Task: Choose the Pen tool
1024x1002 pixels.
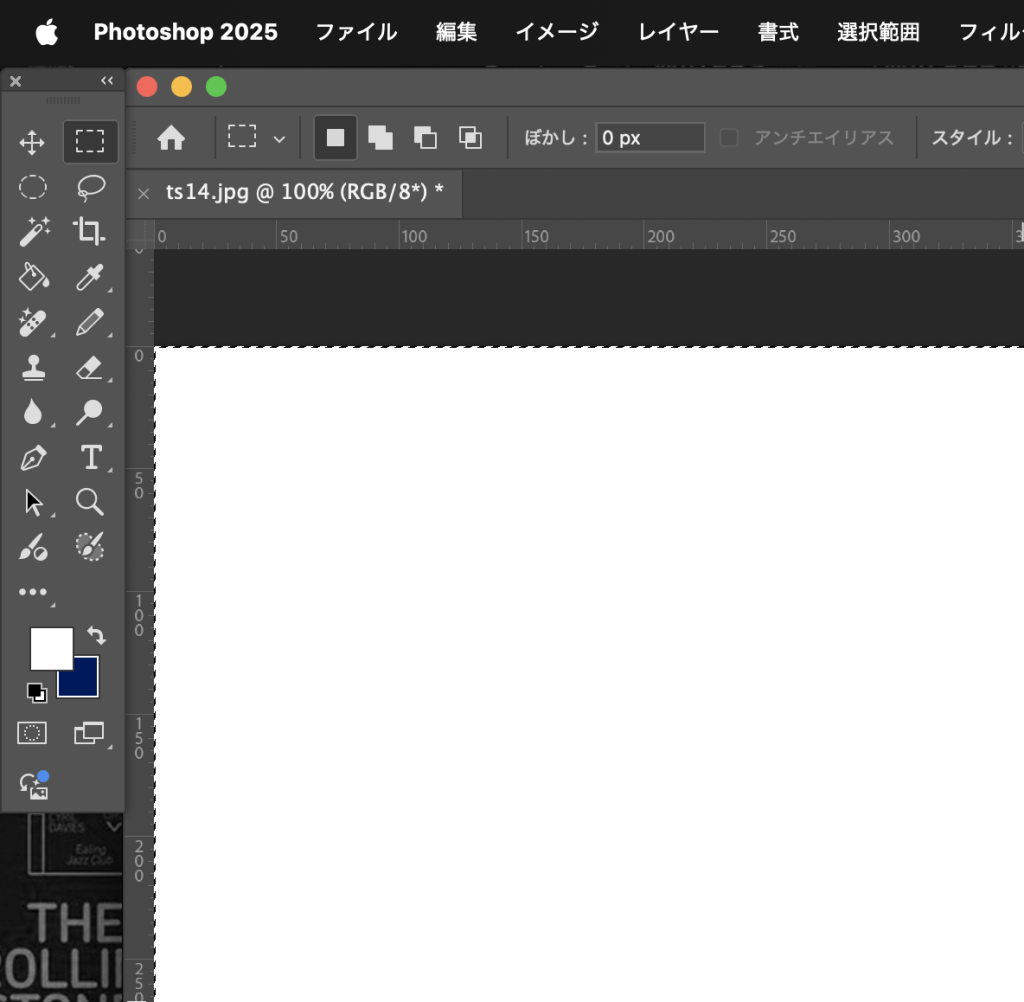Action: (x=32, y=458)
